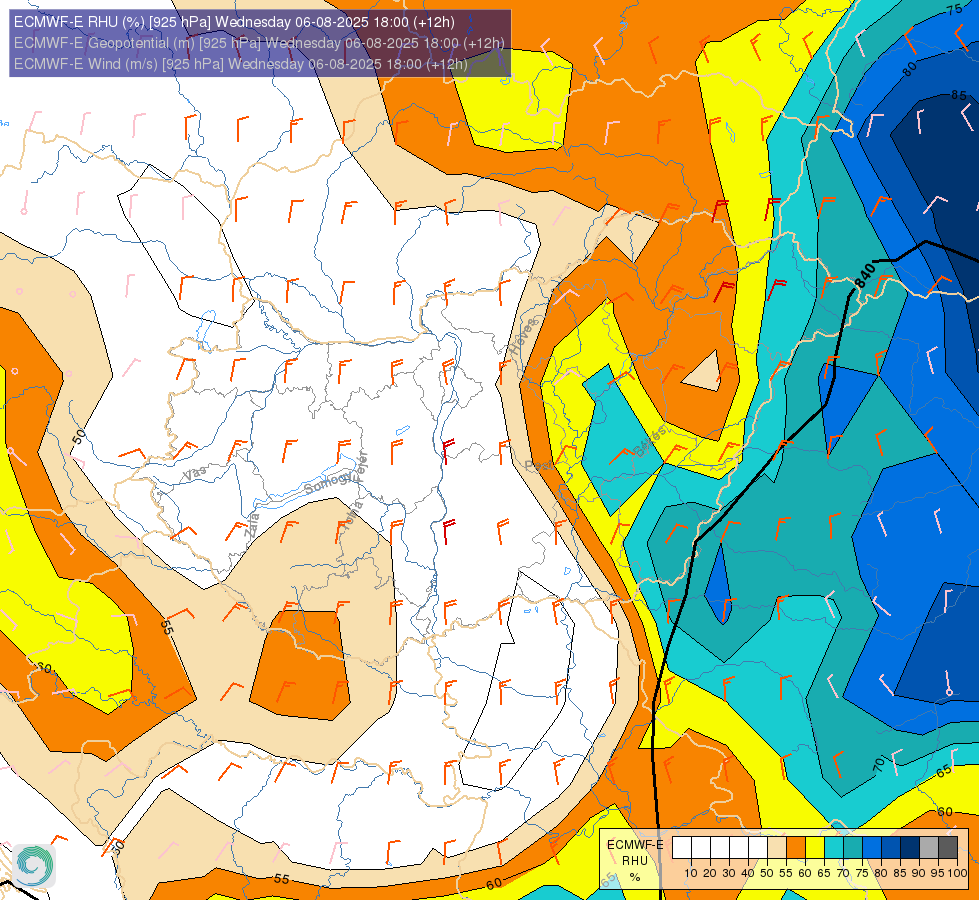The height and width of the screenshot is (900, 979).
Task: Select the ECMWF-E Wind (m/s) title line
Action: click(240, 64)
